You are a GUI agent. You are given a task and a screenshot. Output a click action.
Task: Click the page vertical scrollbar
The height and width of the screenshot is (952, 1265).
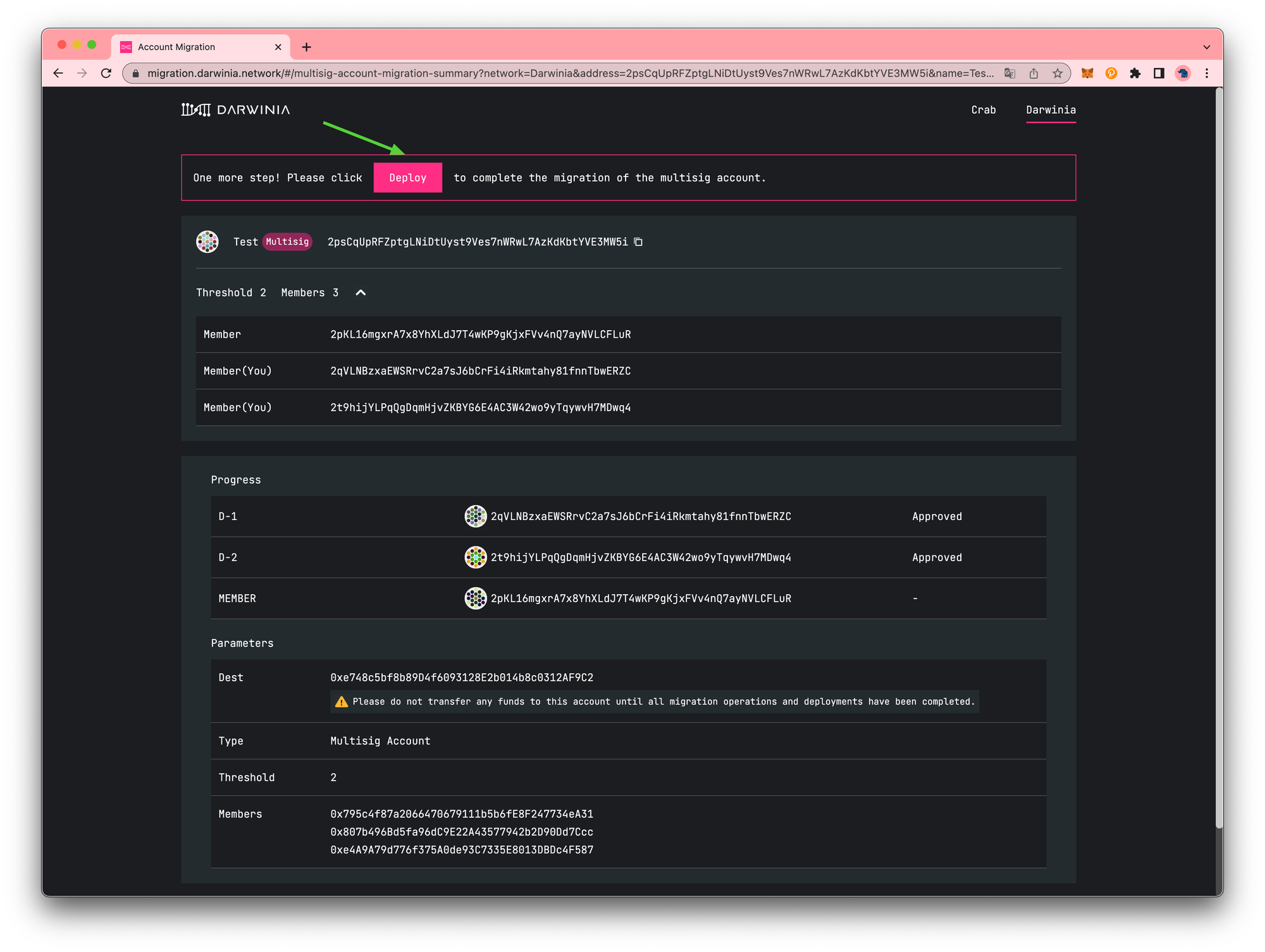click(1219, 455)
